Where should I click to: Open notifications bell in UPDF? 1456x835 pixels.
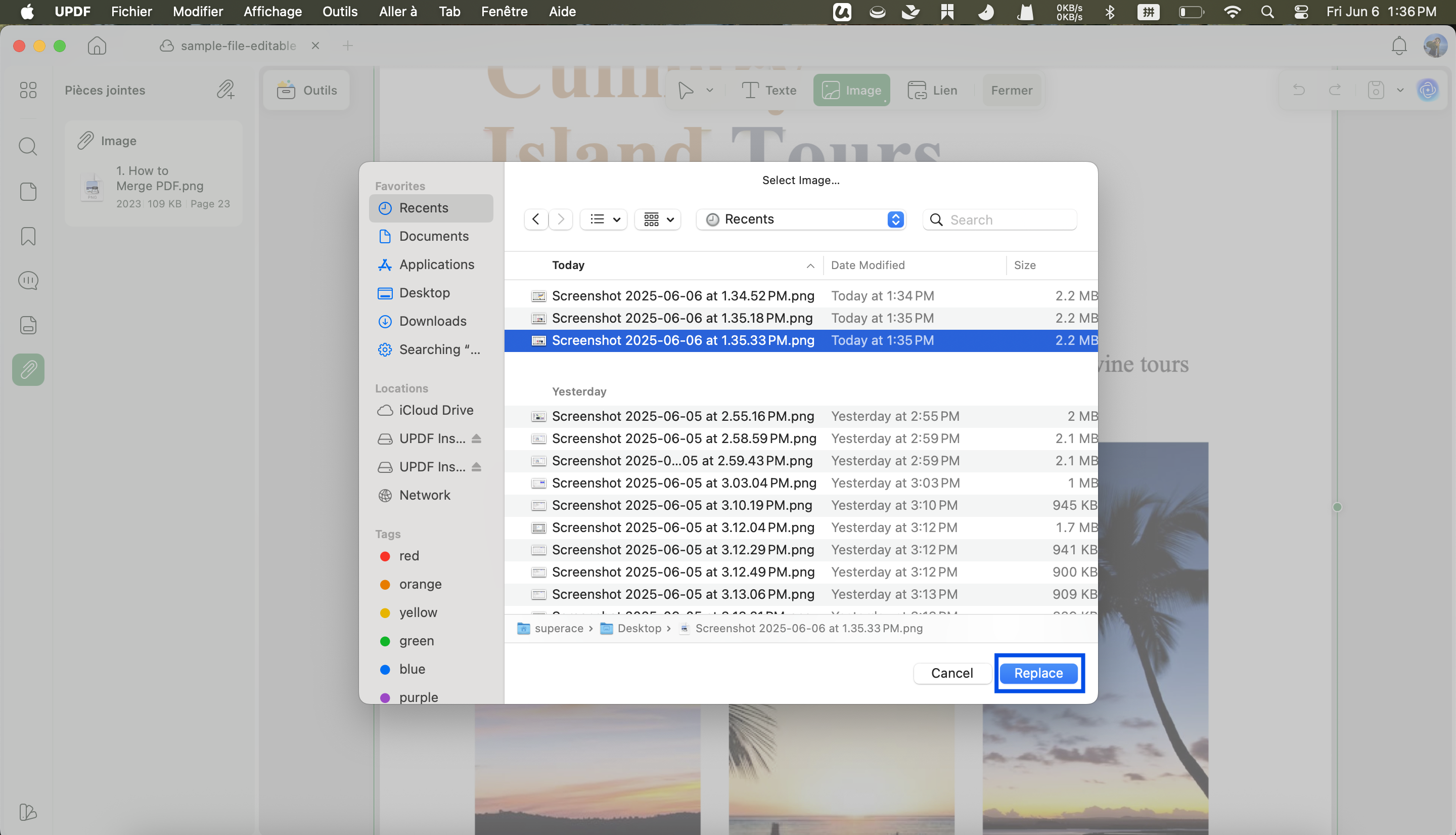tap(1399, 46)
